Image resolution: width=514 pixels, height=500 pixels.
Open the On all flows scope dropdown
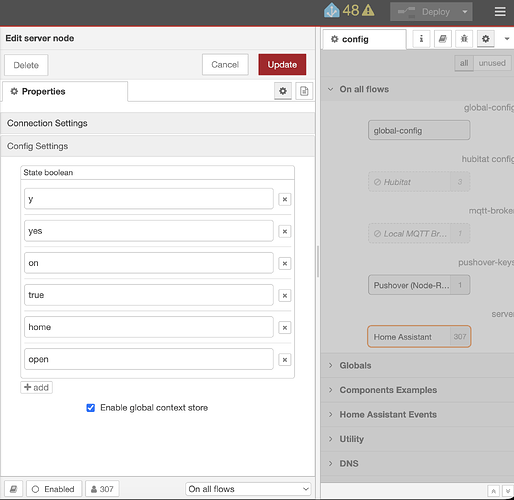point(248,489)
